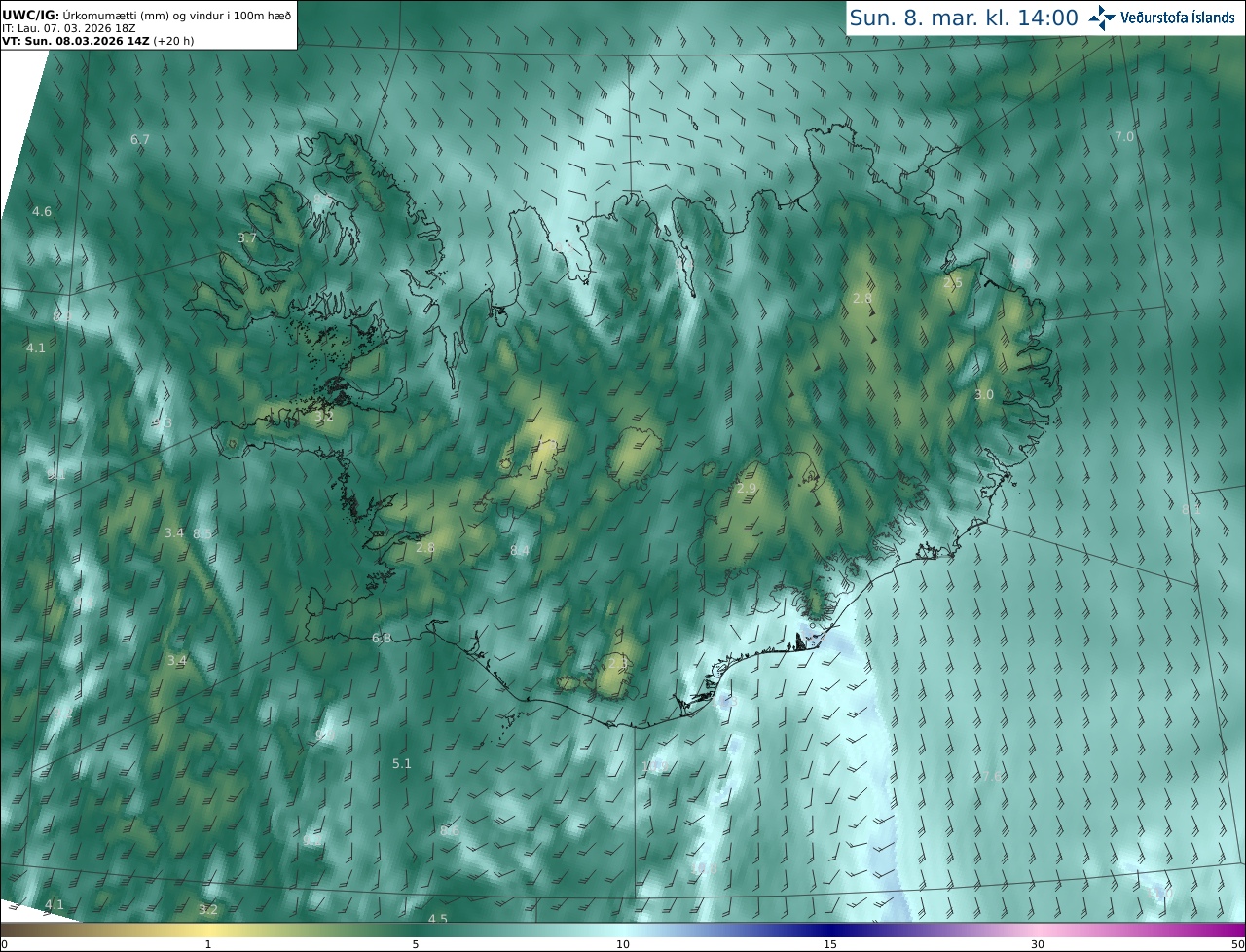Click the 6.7 value on the map
Image resolution: width=1246 pixels, height=952 pixels.
click(x=140, y=140)
